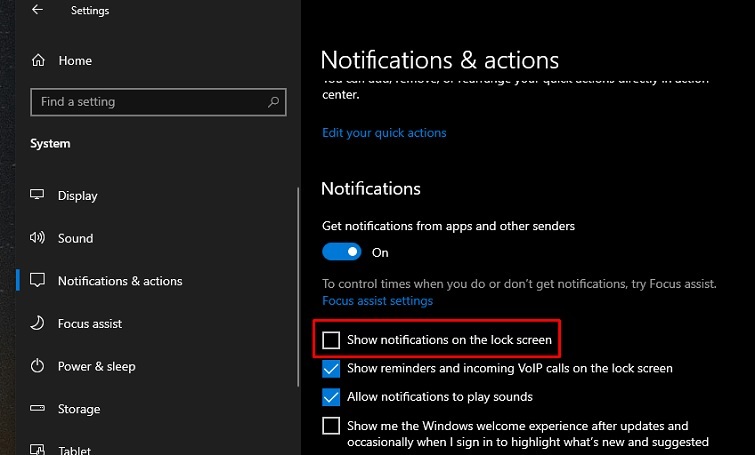Uncheck reminders and incoming VoIP calls checkbox
Image resolution: width=755 pixels, height=455 pixels.
(331, 369)
